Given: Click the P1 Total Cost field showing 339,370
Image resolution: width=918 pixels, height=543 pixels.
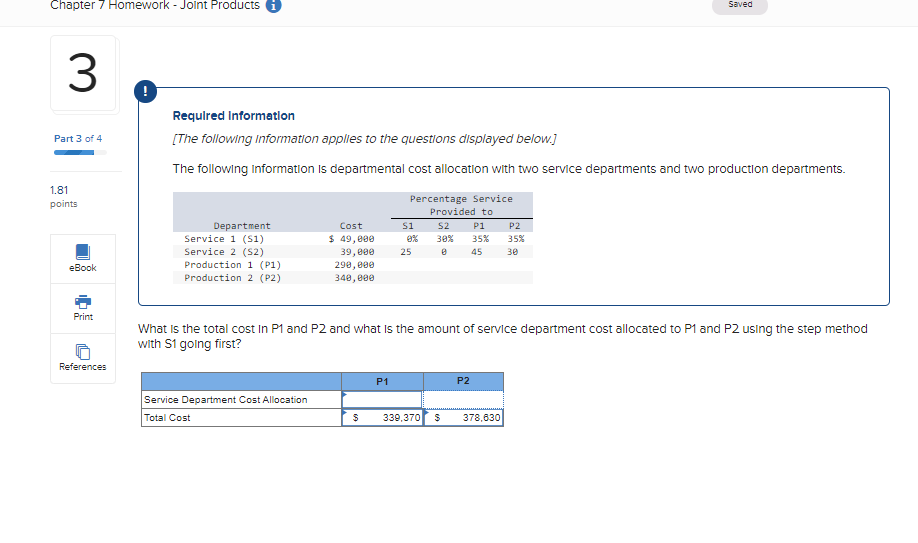Looking at the screenshot, I should point(382,418).
